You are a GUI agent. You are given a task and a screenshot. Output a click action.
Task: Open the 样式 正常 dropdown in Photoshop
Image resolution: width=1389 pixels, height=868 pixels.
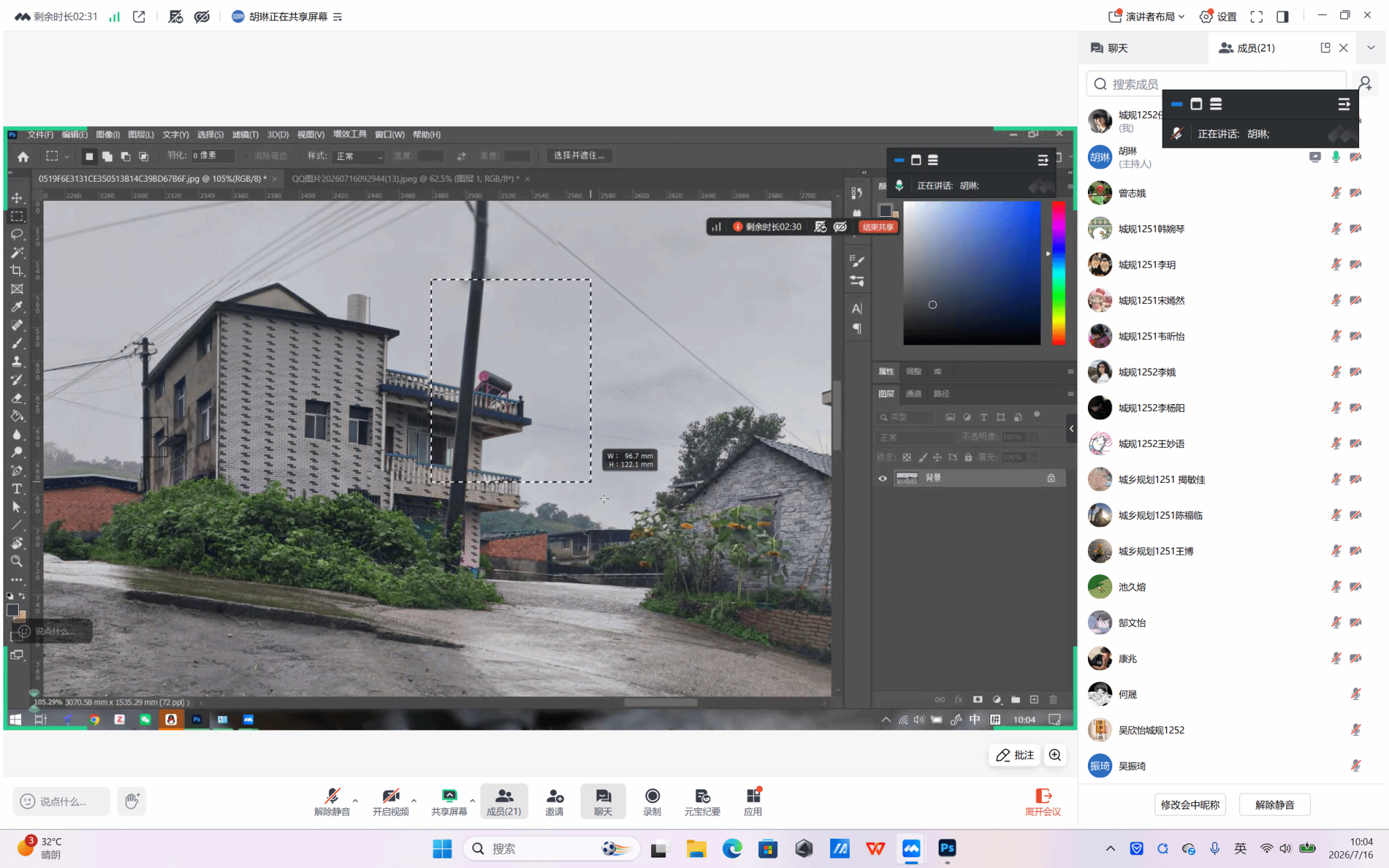(359, 157)
